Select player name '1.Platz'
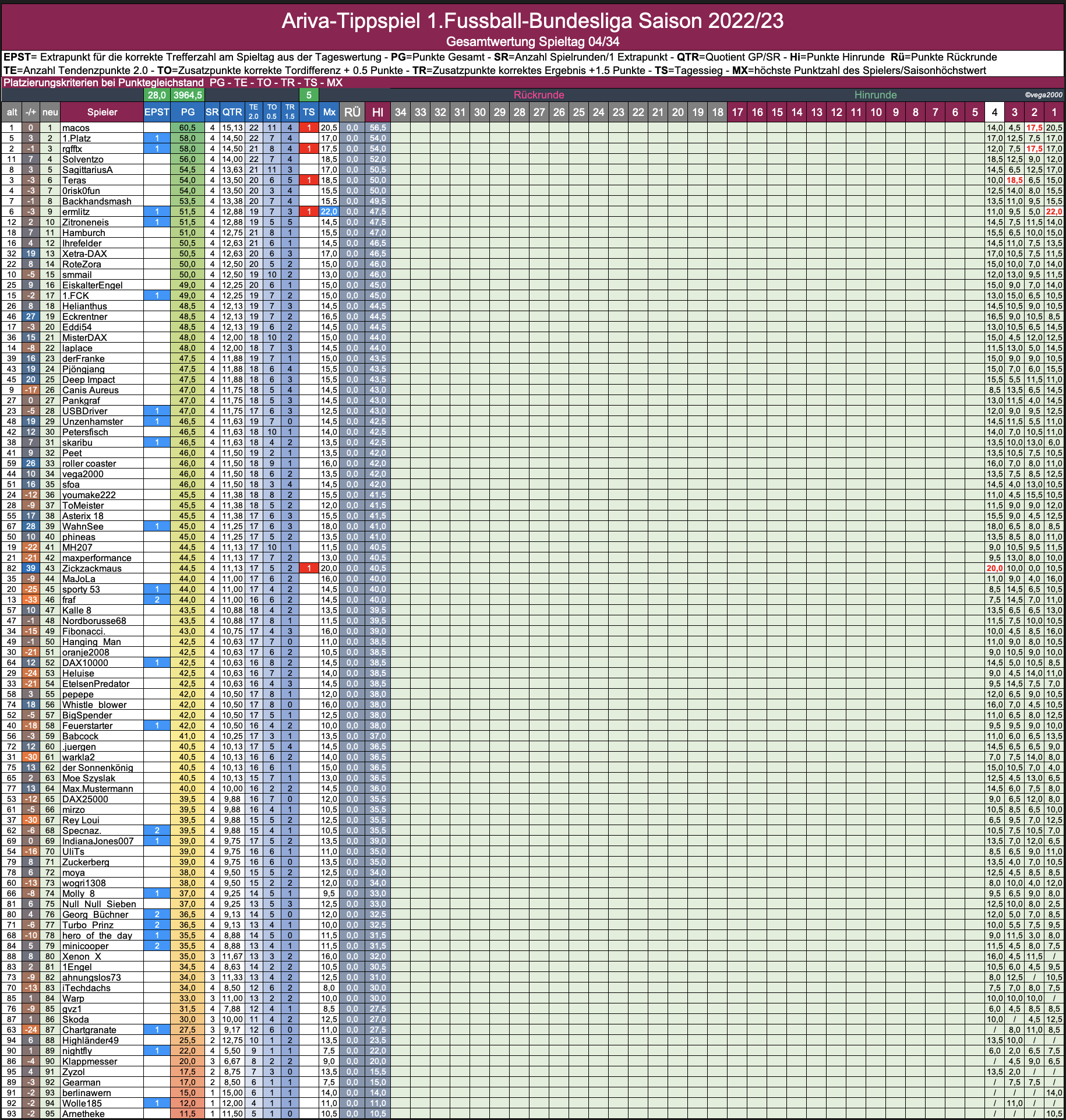The height and width of the screenshot is (1120, 1066). coord(76,138)
